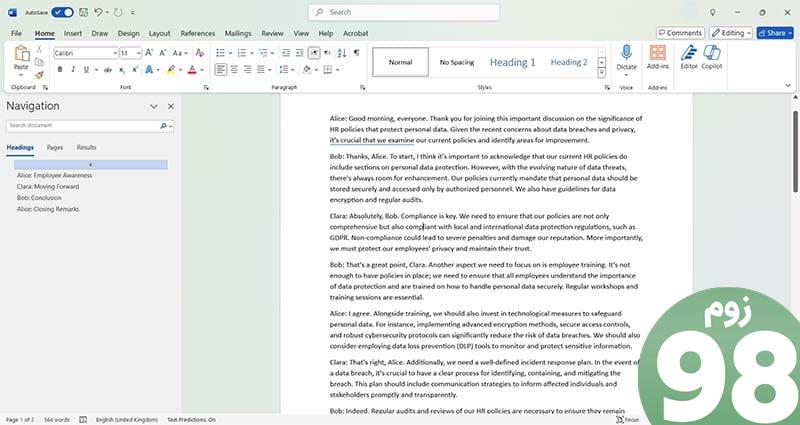800x425 pixels.
Task: Undo the last action
Action: (98, 12)
